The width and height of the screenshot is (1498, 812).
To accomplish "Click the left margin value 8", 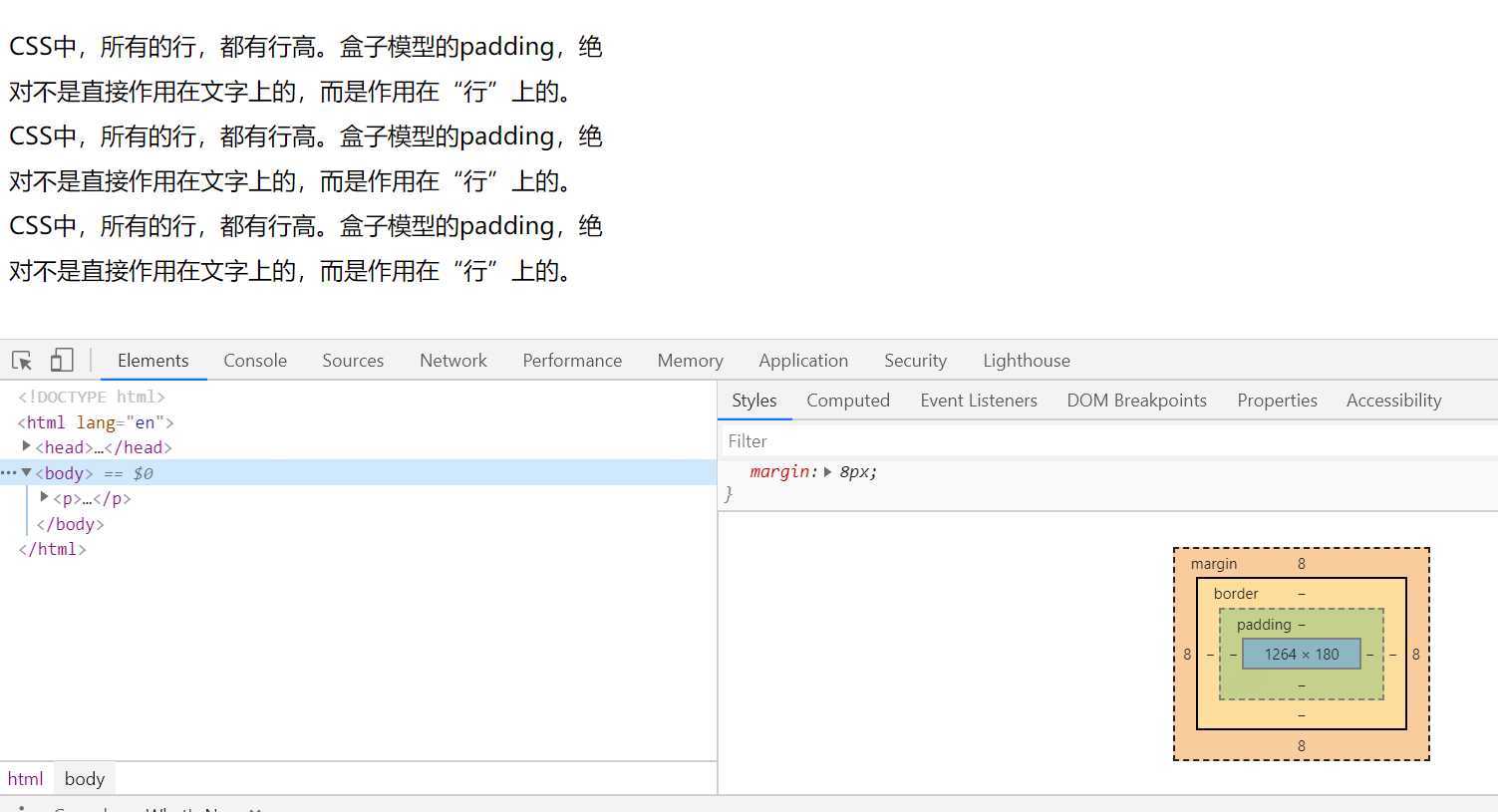I will [1187, 655].
